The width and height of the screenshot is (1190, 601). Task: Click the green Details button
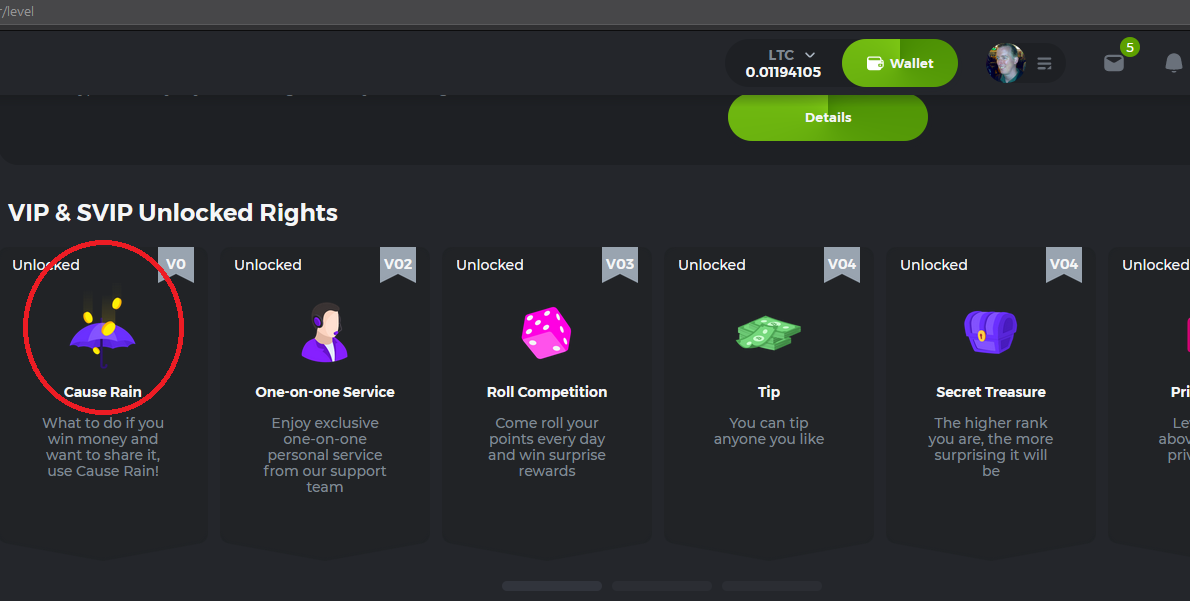[x=827, y=117]
